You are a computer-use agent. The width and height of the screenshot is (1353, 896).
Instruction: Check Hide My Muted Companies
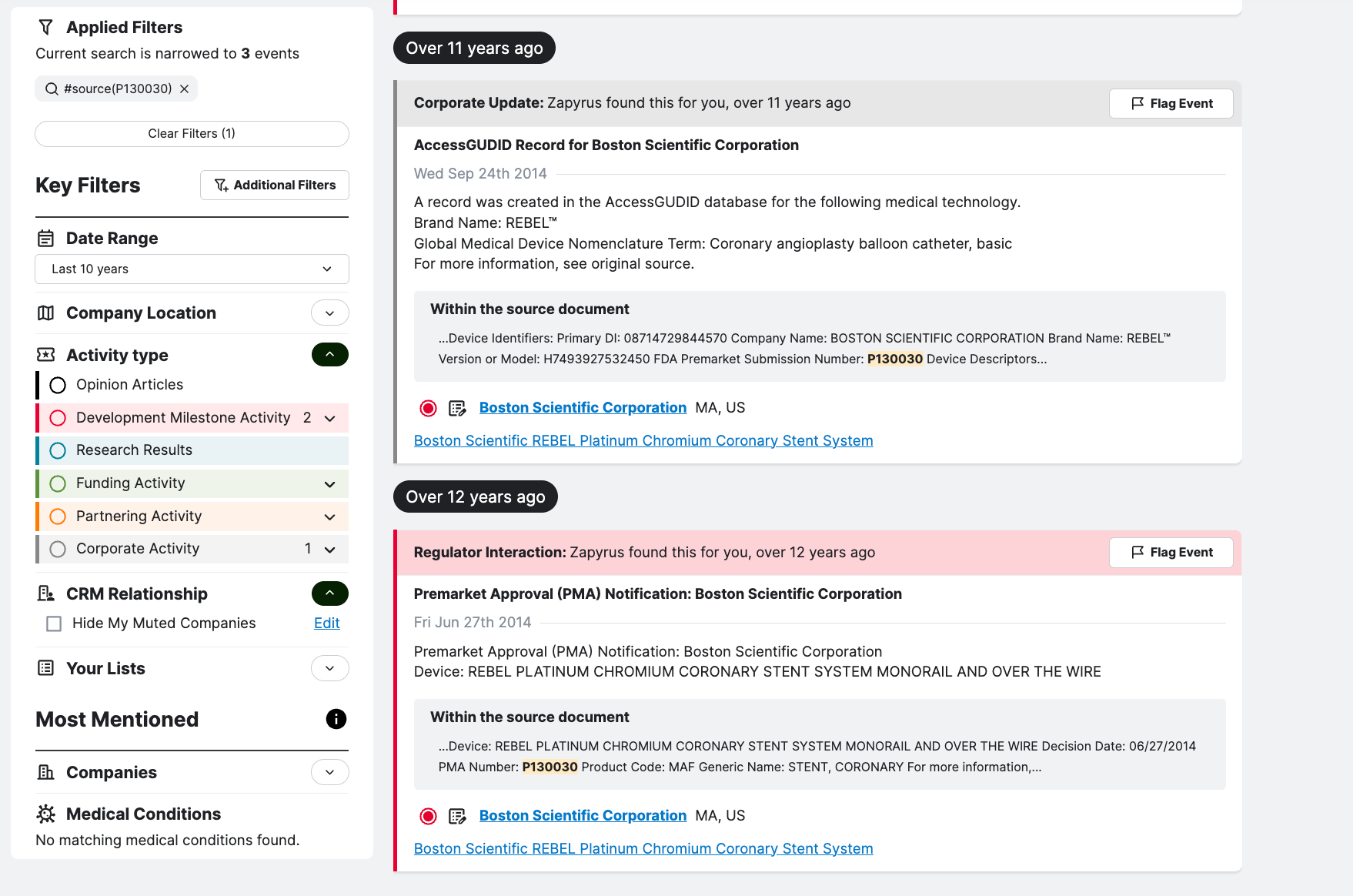(54, 624)
